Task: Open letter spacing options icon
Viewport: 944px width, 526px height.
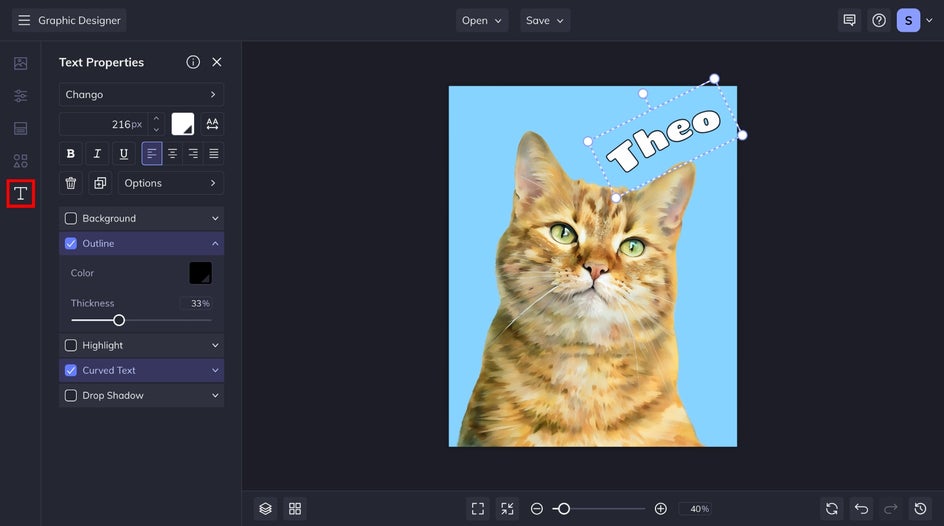Action: pos(212,124)
